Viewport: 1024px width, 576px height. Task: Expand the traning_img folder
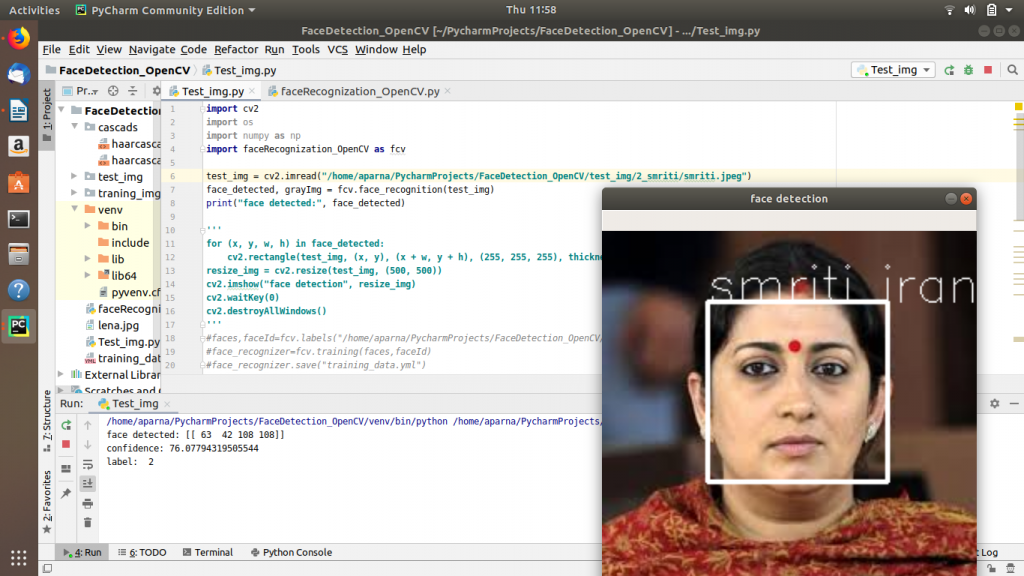click(x=74, y=193)
